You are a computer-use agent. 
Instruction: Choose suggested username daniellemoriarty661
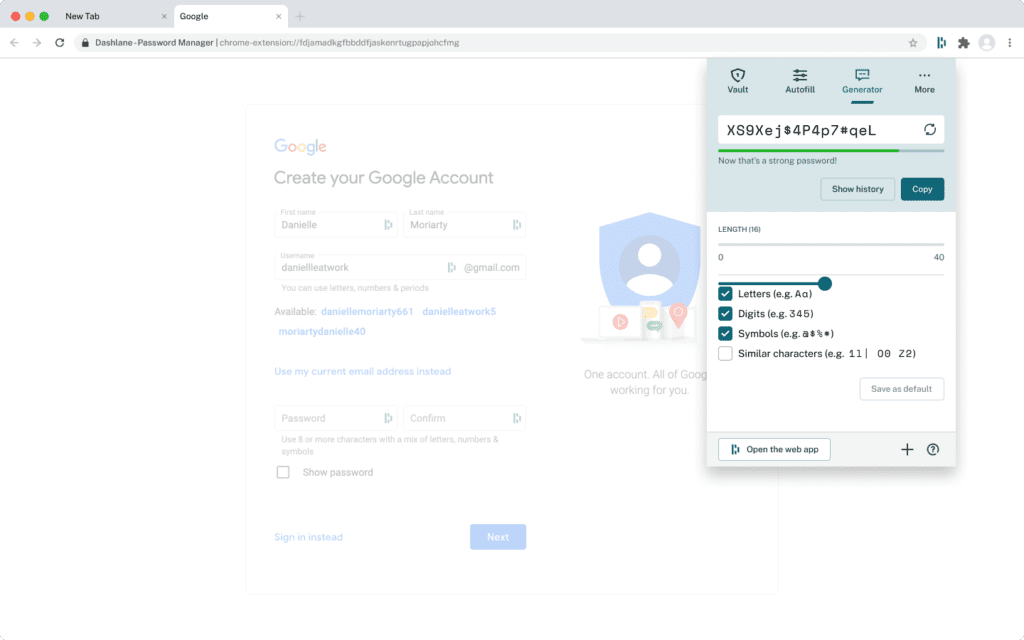click(x=367, y=313)
